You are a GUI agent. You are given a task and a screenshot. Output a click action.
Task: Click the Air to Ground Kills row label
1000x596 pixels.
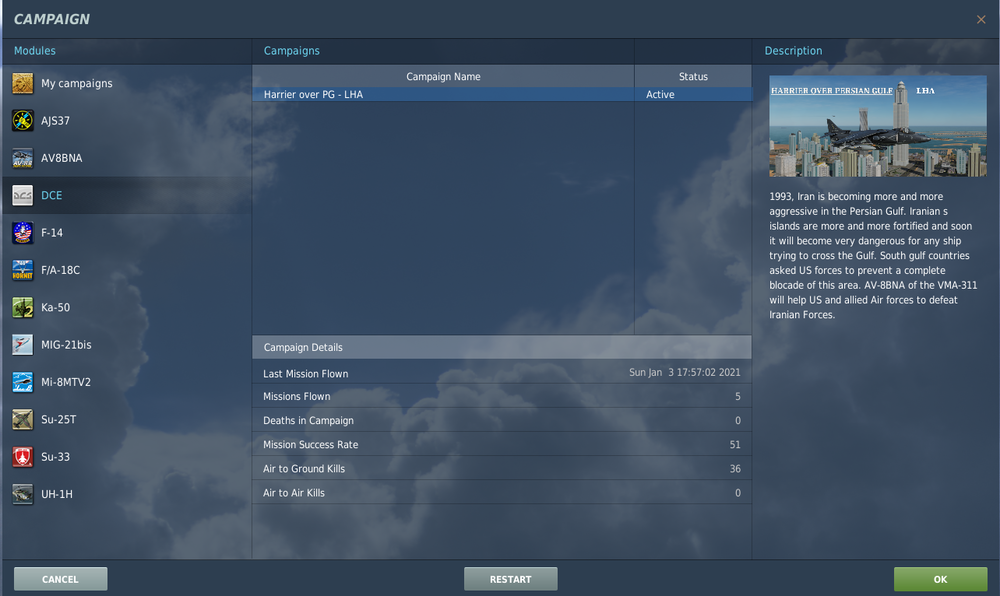(x=304, y=469)
